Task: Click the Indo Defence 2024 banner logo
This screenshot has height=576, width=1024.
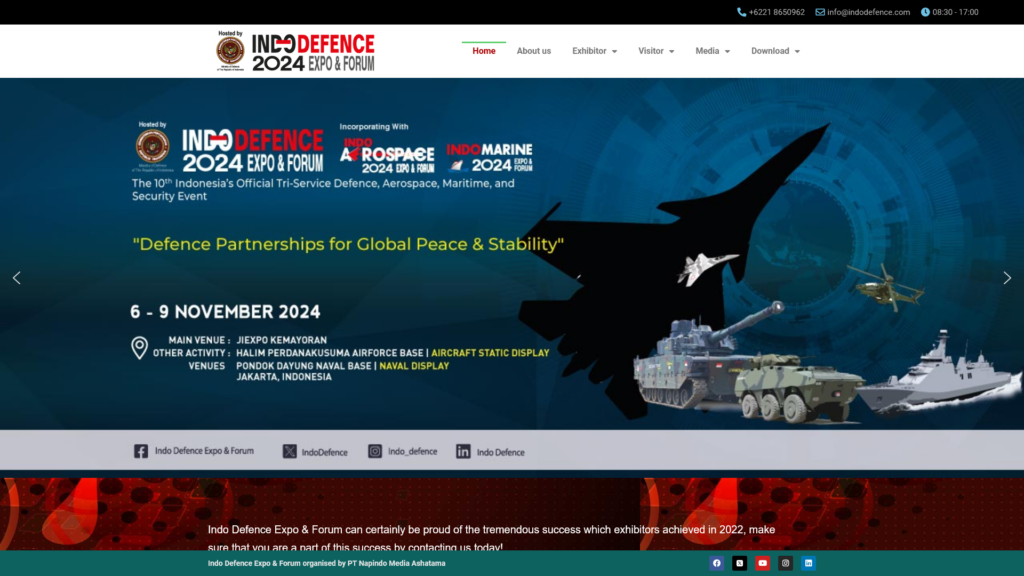Action: click(x=253, y=150)
